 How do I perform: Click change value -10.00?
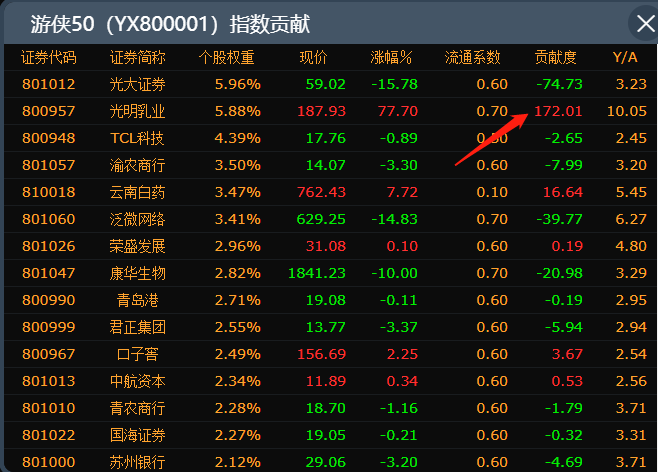(x=394, y=273)
